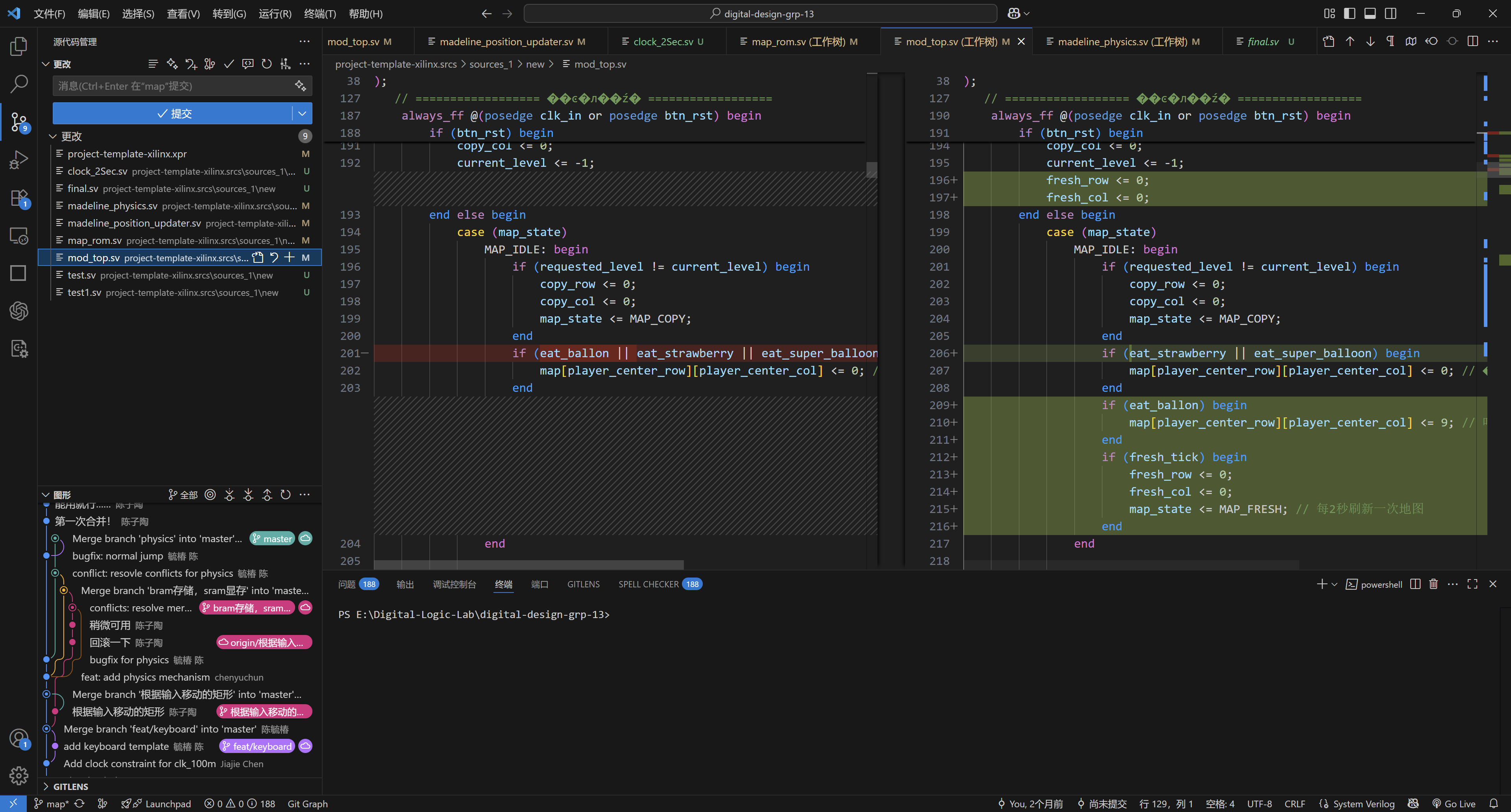Open new terminal profile dropdown chevron
This screenshot has width=1511, height=812.
pyautogui.click(x=1334, y=585)
